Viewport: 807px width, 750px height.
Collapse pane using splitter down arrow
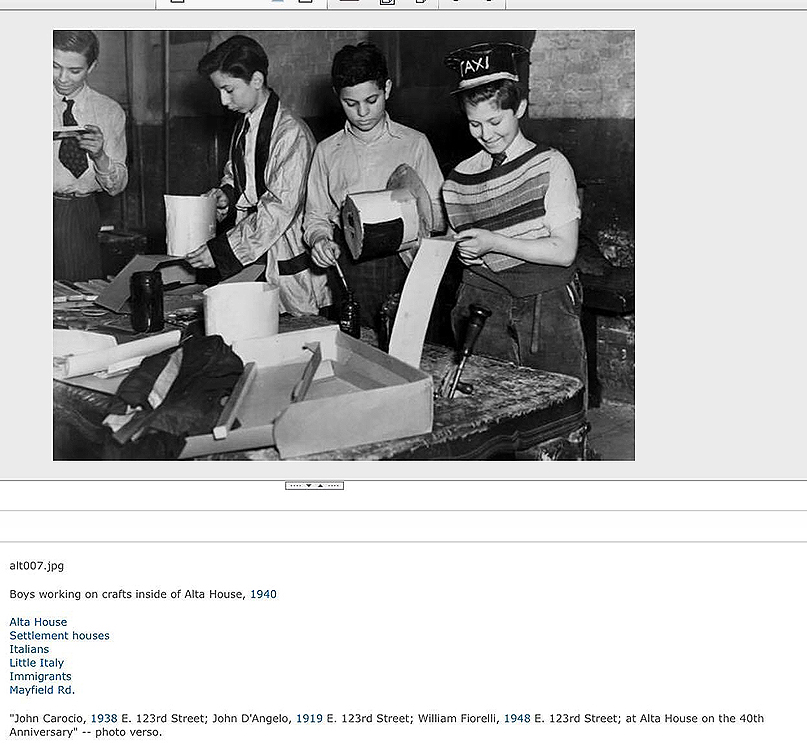pos(308,486)
